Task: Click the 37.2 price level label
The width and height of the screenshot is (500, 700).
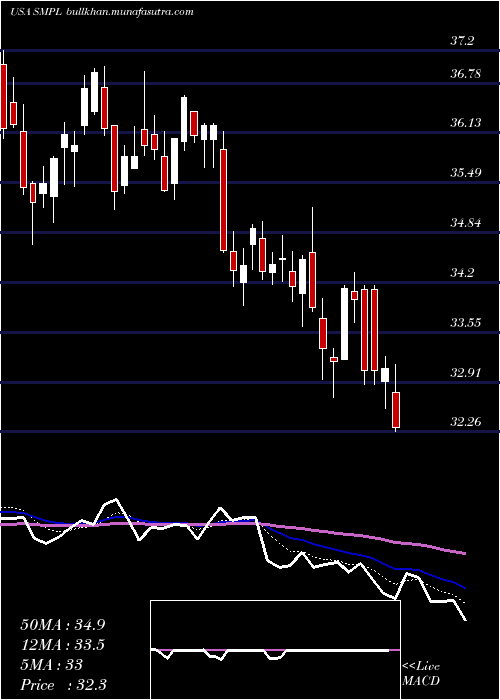Action: click(462, 42)
